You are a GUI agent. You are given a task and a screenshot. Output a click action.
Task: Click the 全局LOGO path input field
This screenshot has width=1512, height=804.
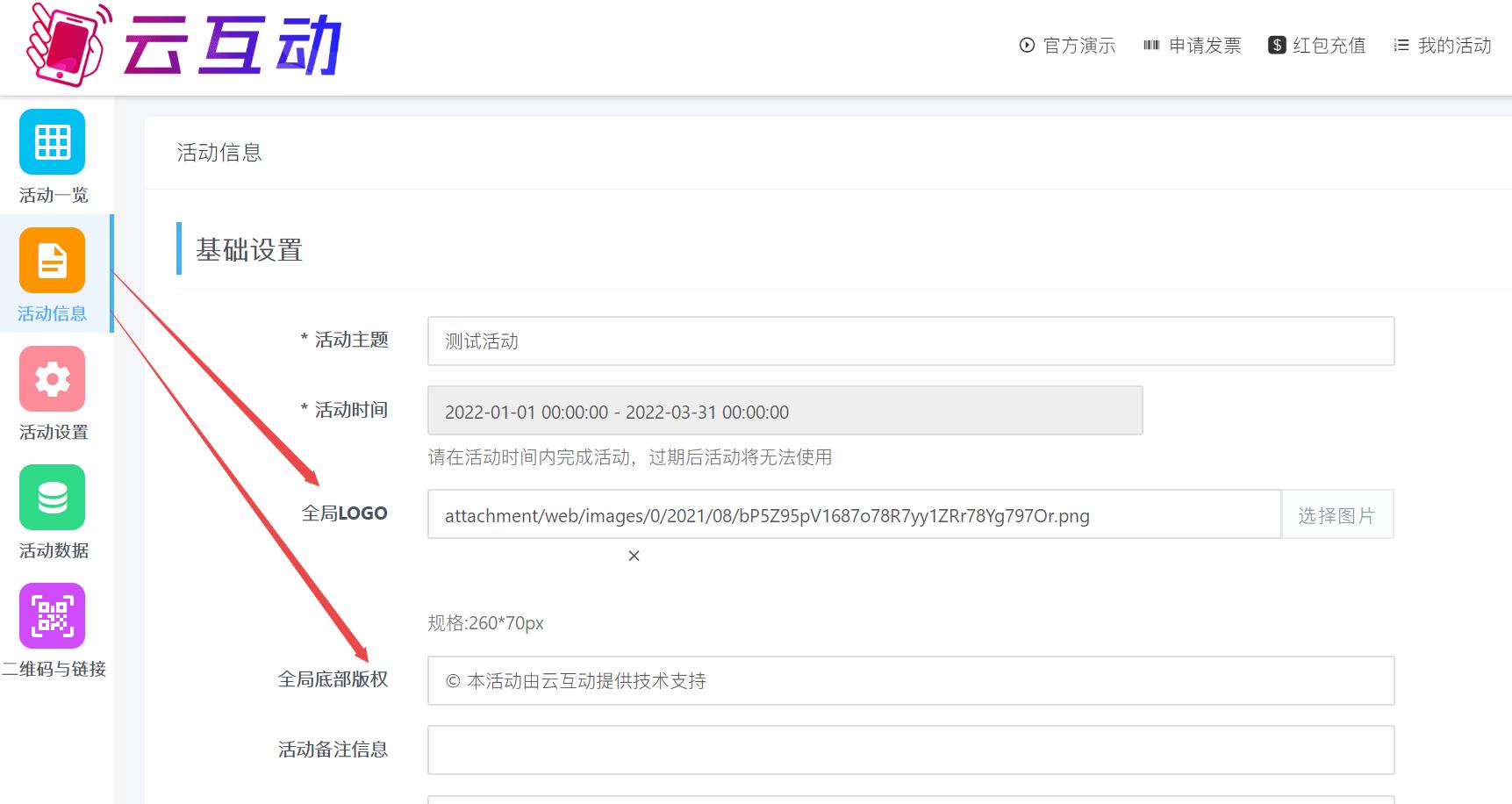tap(853, 515)
